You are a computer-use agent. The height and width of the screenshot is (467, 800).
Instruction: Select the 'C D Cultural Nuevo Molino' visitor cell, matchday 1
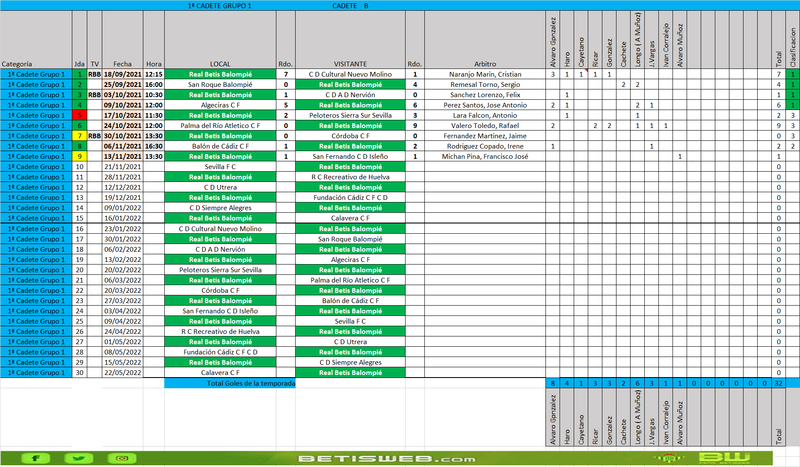coord(350,74)
